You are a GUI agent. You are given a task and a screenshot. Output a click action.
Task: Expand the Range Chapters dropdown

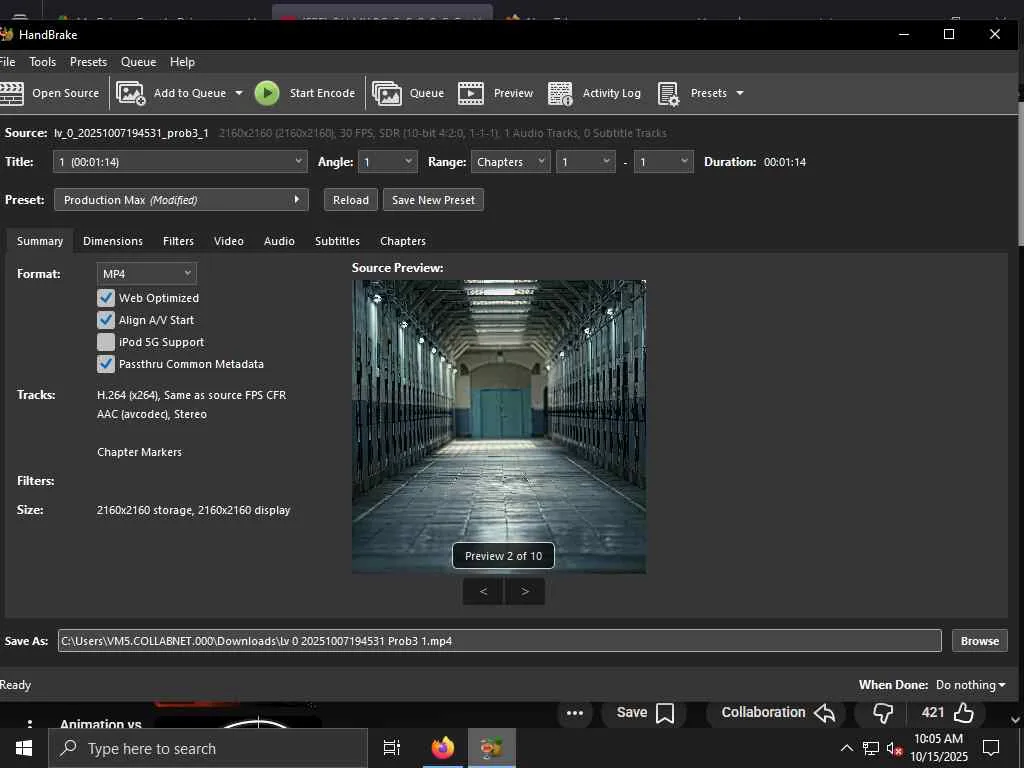click(x=510, y=162)
